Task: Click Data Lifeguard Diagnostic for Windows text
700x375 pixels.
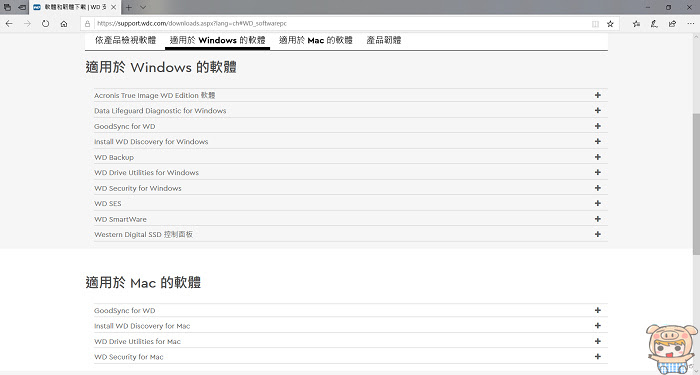Action: pos(160,111)
